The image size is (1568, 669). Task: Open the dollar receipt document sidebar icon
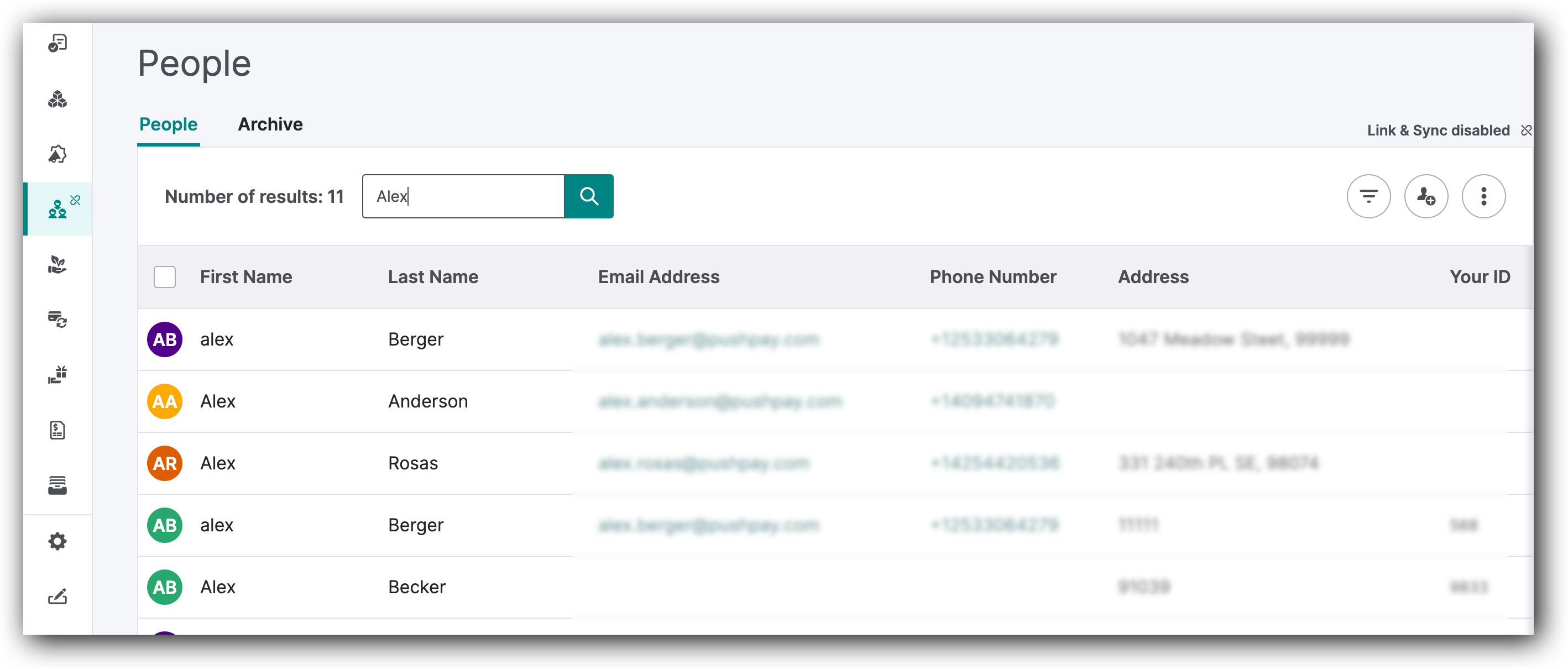pos(57,430)
